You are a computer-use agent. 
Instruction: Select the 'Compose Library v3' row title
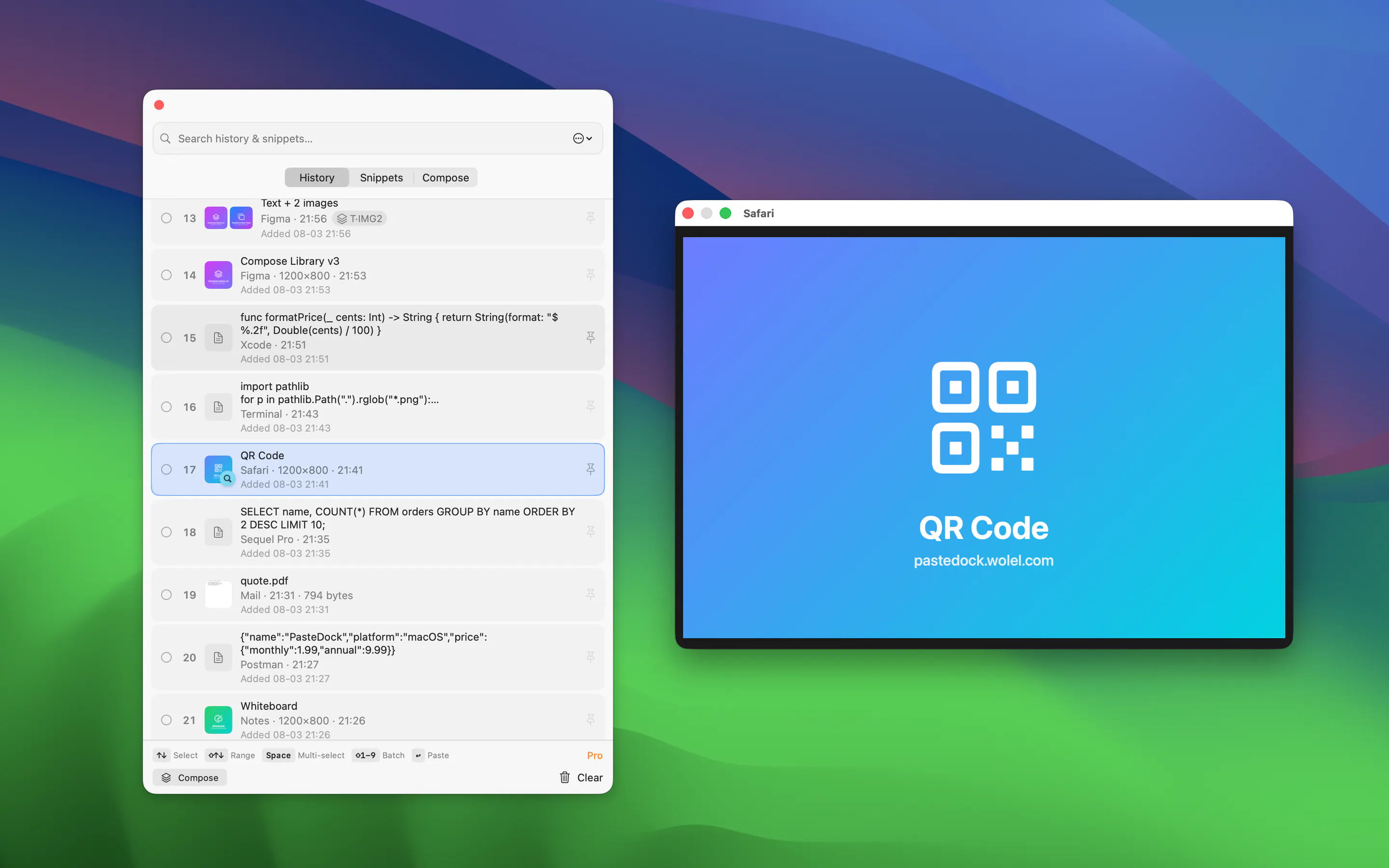point(290,261)
